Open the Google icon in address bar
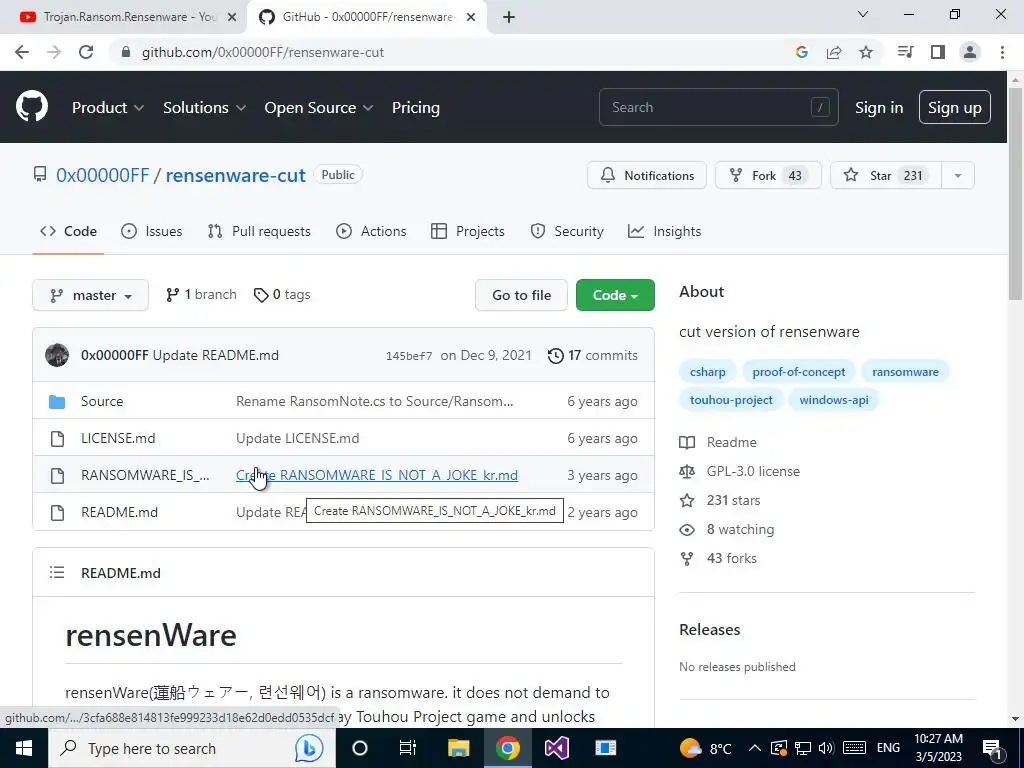Screen dimensions: 1024x768 coord(802,52)
